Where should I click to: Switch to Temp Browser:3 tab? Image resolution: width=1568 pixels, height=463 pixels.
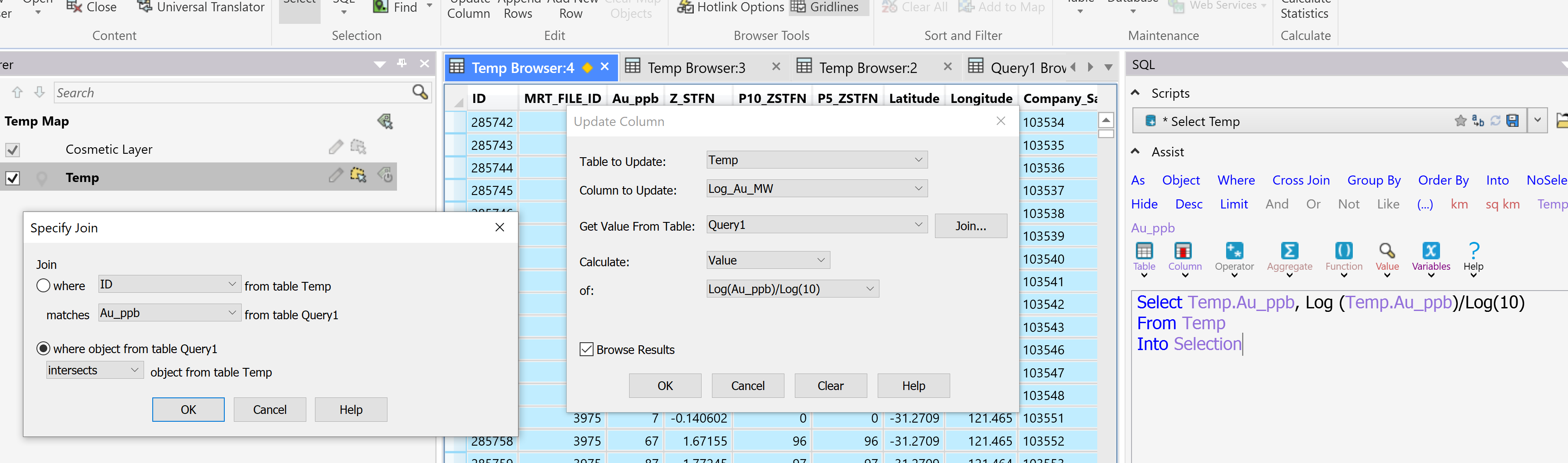click(x=696, y=67)
